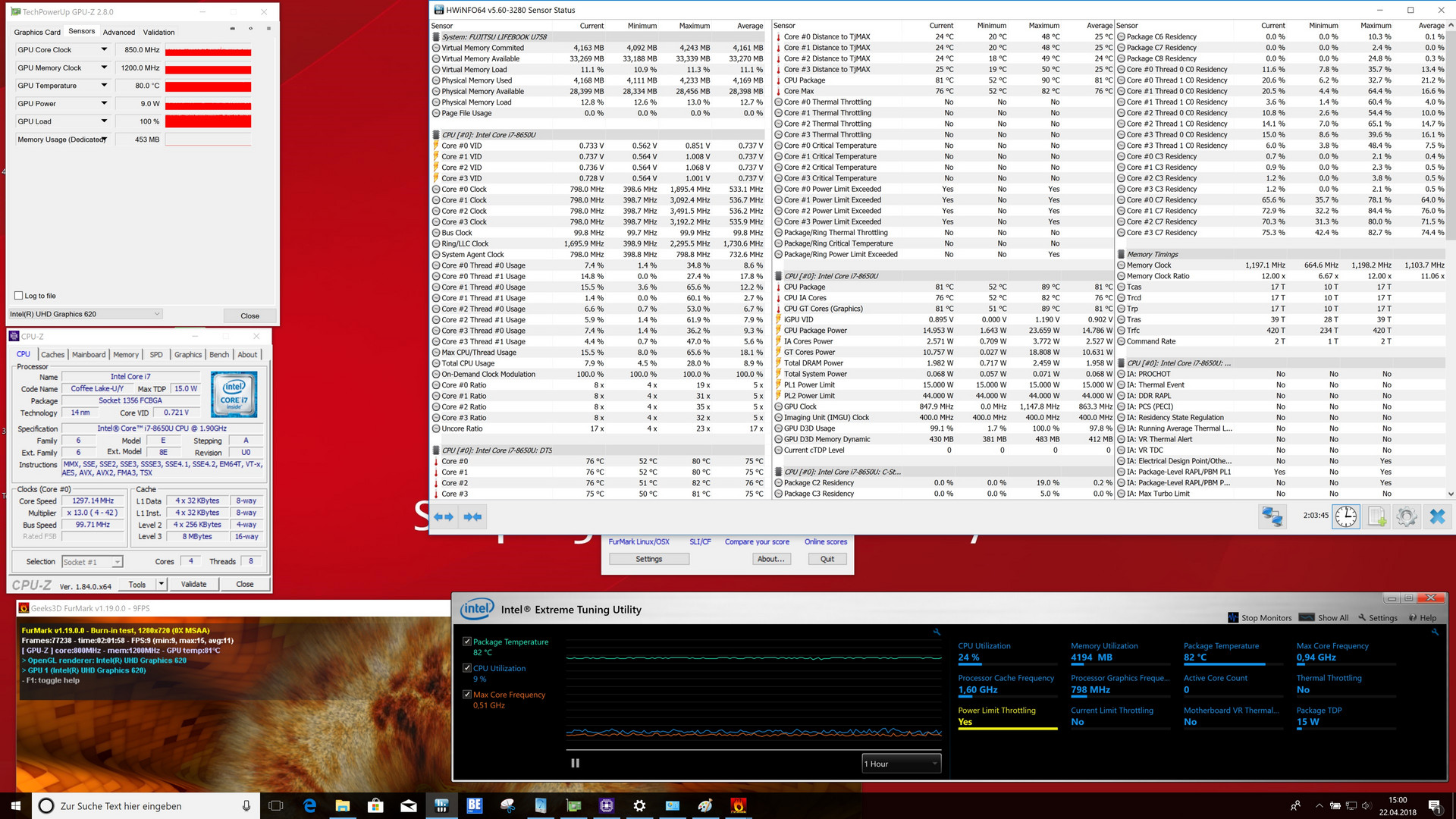
Task: Toggle Log to file checkbox in GPU-Z
Action: point(19,296)
